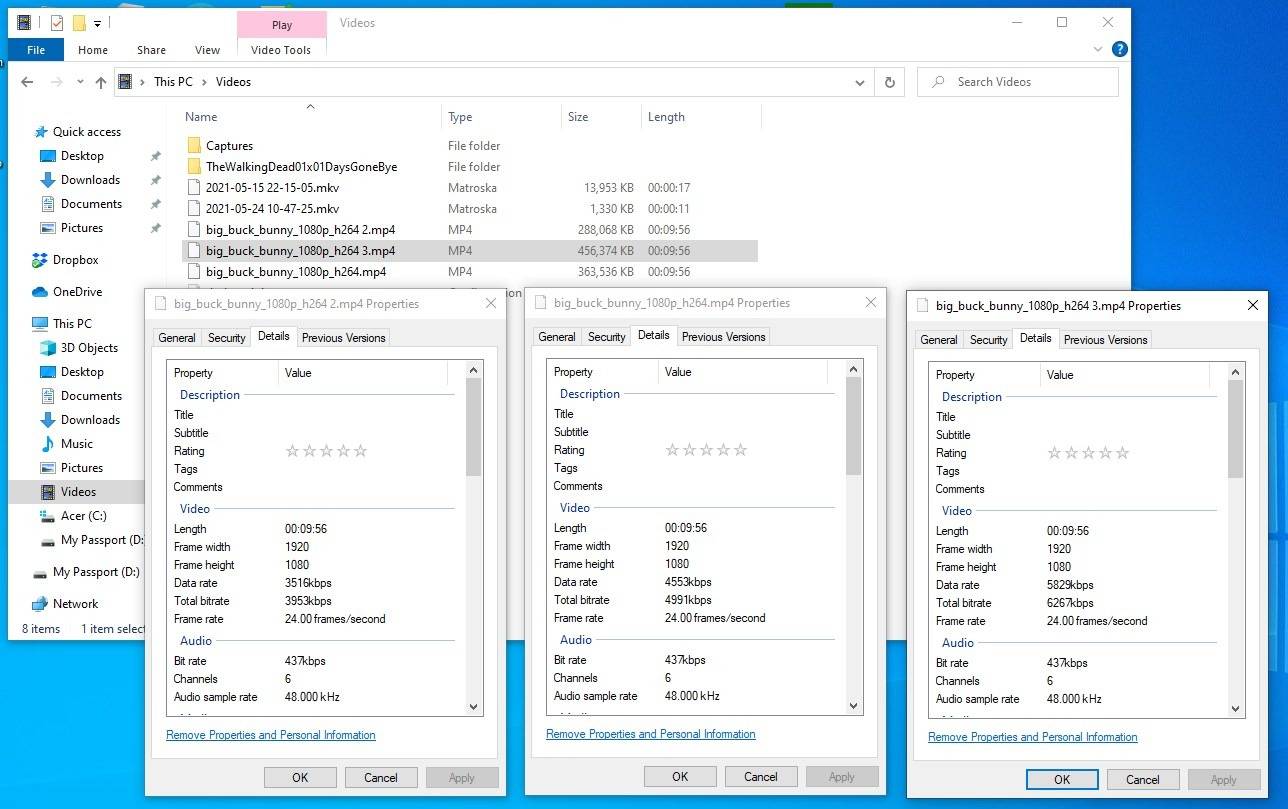Set fifth rating star in 'h264.mp4' Properties
The width and height of the screenshot is (1288, 809).
(x=741, y=450)
